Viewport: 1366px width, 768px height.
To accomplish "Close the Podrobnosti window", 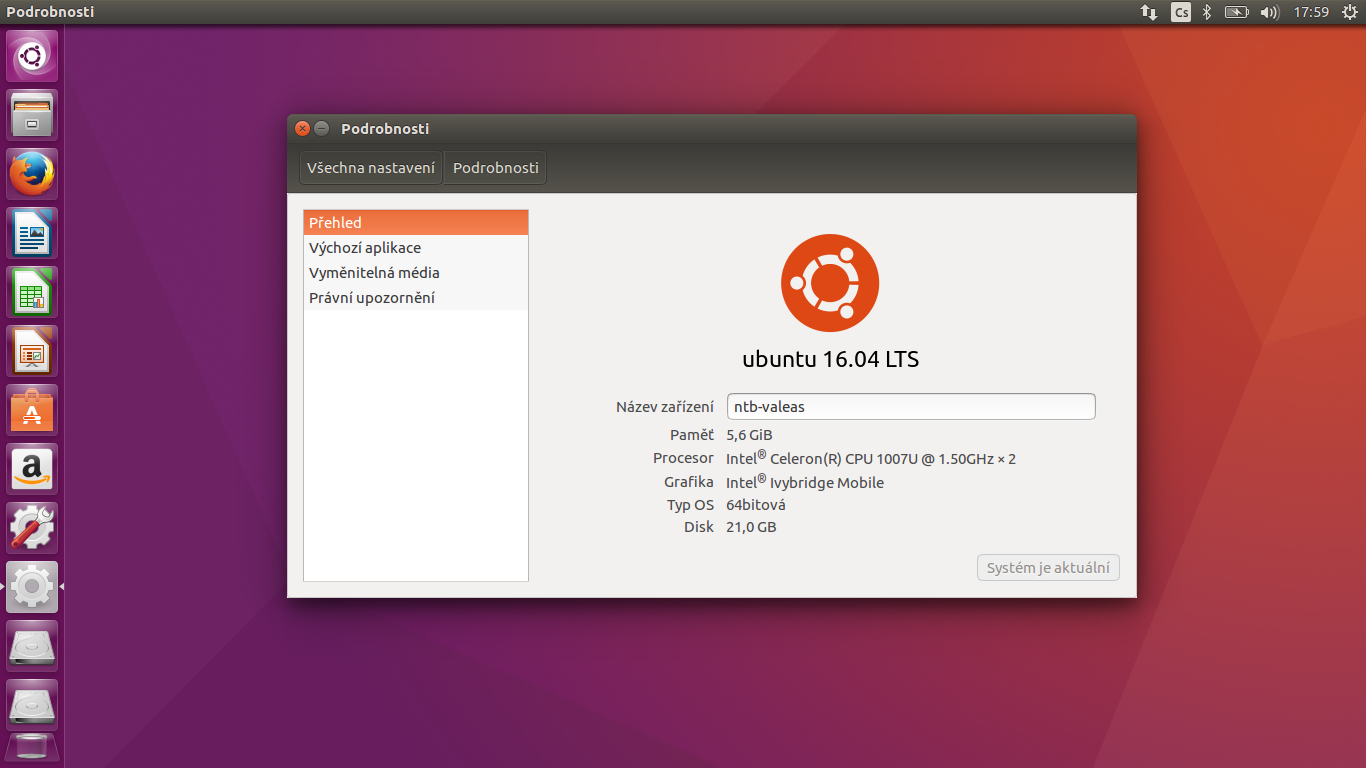I will point(302,129).
